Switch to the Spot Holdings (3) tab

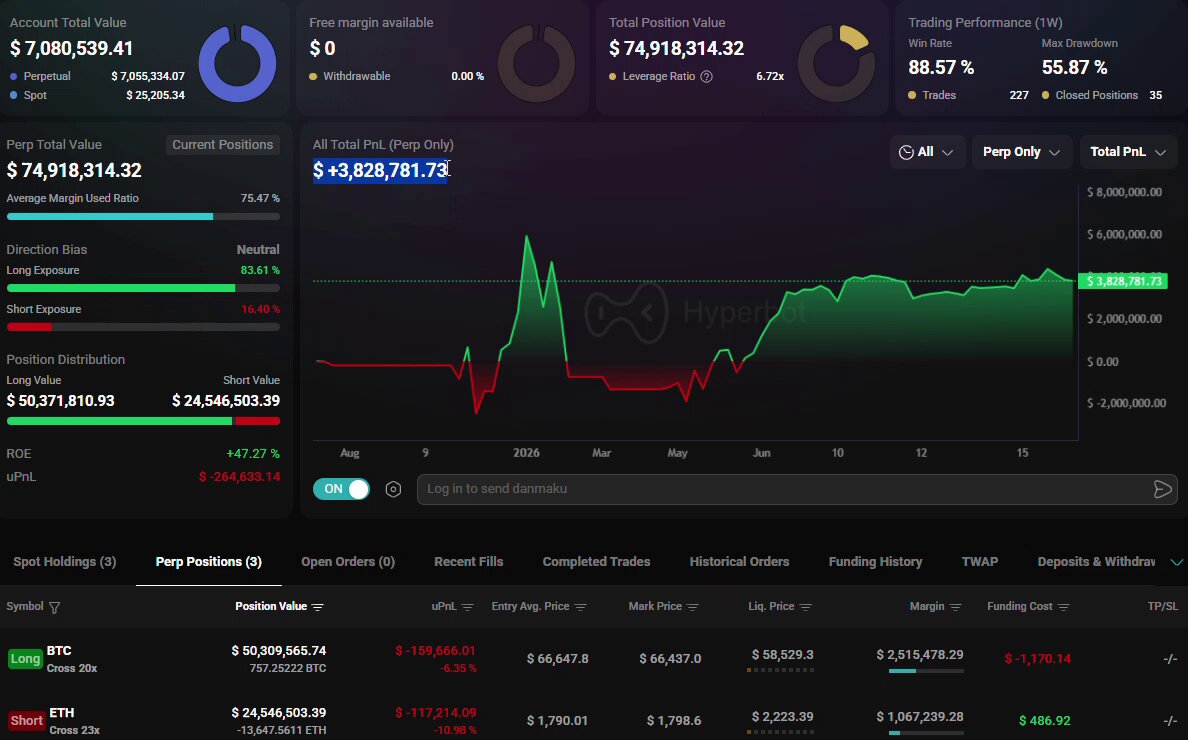(65, 562)
